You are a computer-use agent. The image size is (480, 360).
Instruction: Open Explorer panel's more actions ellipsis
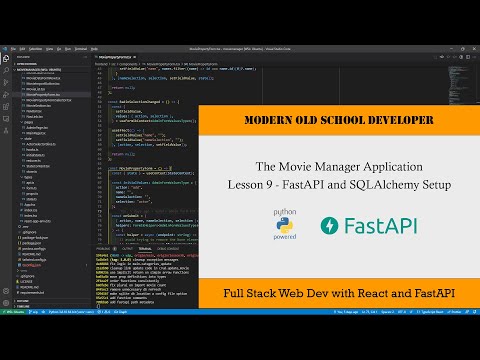(85, 57)
